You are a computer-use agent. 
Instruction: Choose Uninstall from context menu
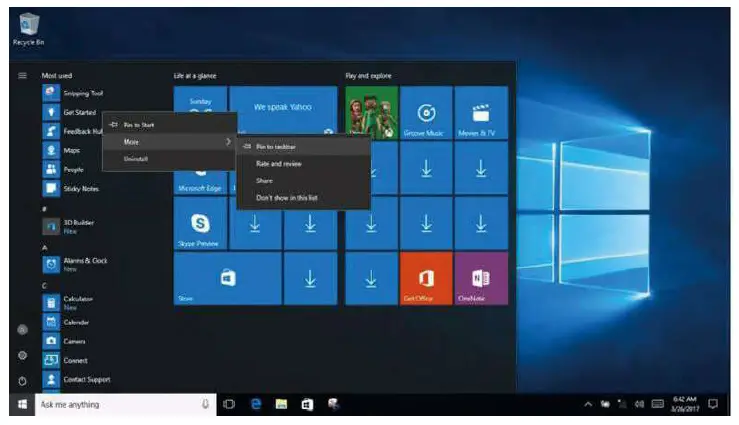pos(170,159)
